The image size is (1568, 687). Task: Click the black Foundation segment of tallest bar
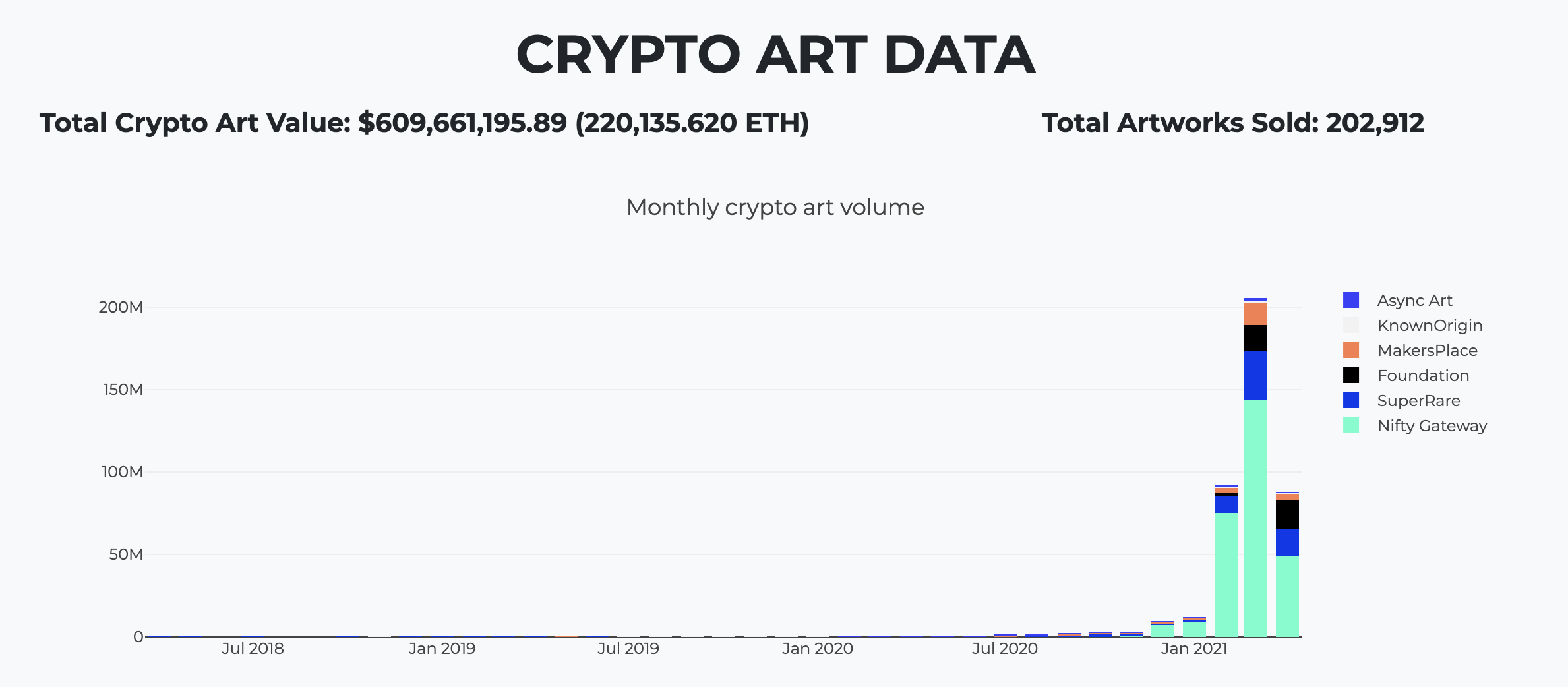[1255, 338]
